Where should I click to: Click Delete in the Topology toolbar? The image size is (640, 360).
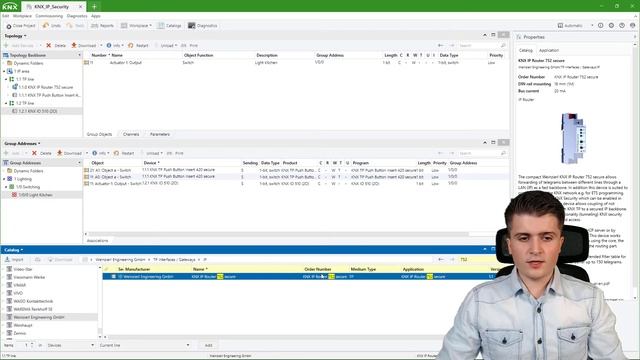[x=56, y=45]
